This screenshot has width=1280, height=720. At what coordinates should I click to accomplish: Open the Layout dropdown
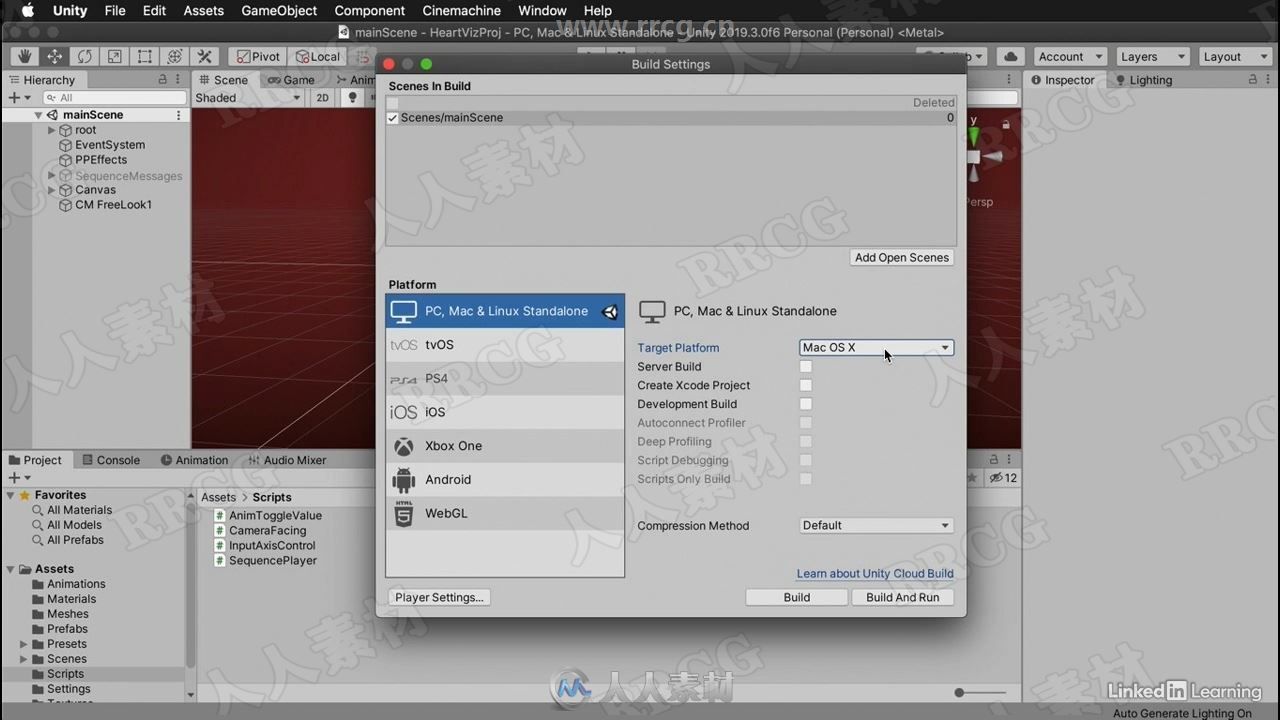pos(1233,57)
